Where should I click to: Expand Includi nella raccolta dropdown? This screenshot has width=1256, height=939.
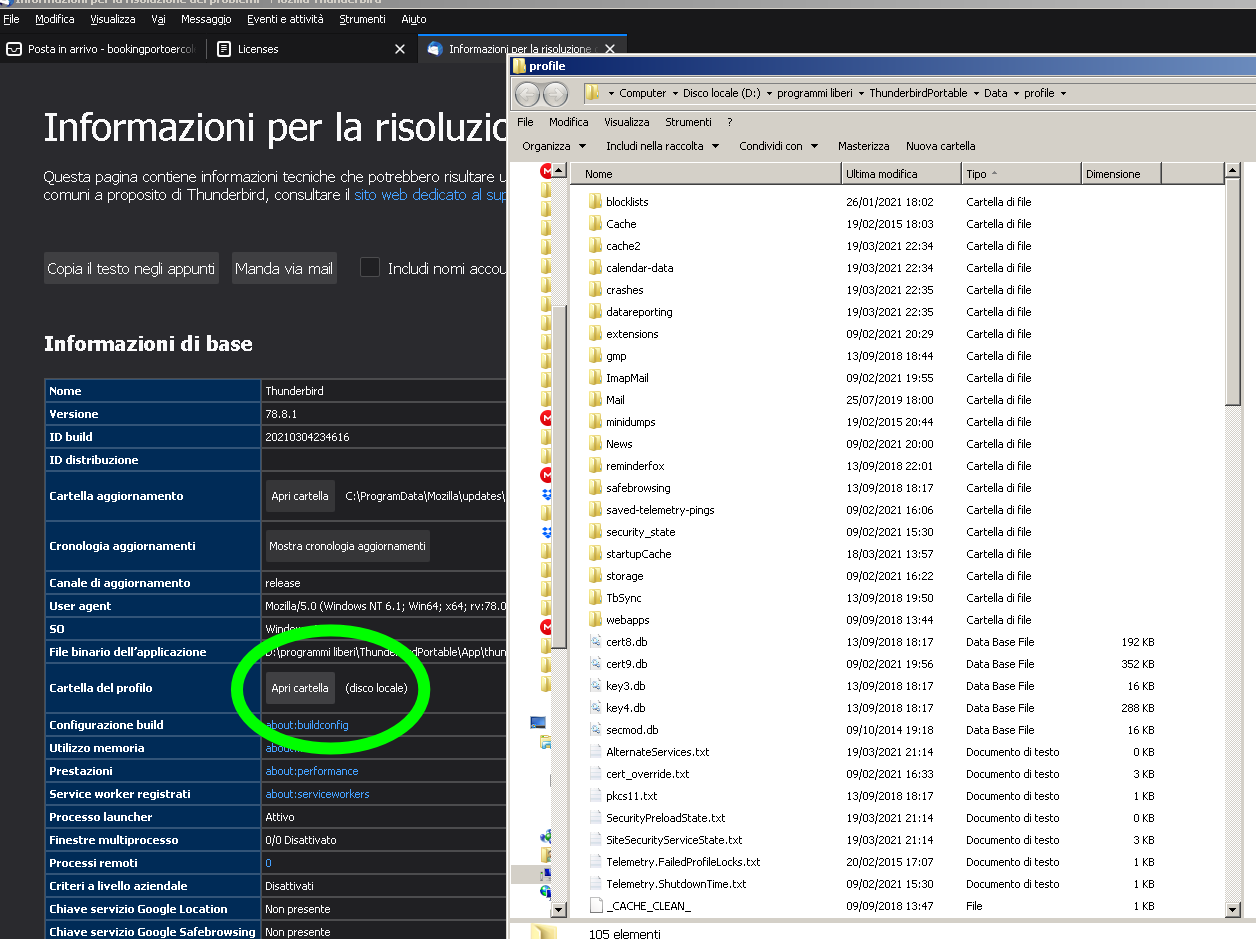(715, 146)
